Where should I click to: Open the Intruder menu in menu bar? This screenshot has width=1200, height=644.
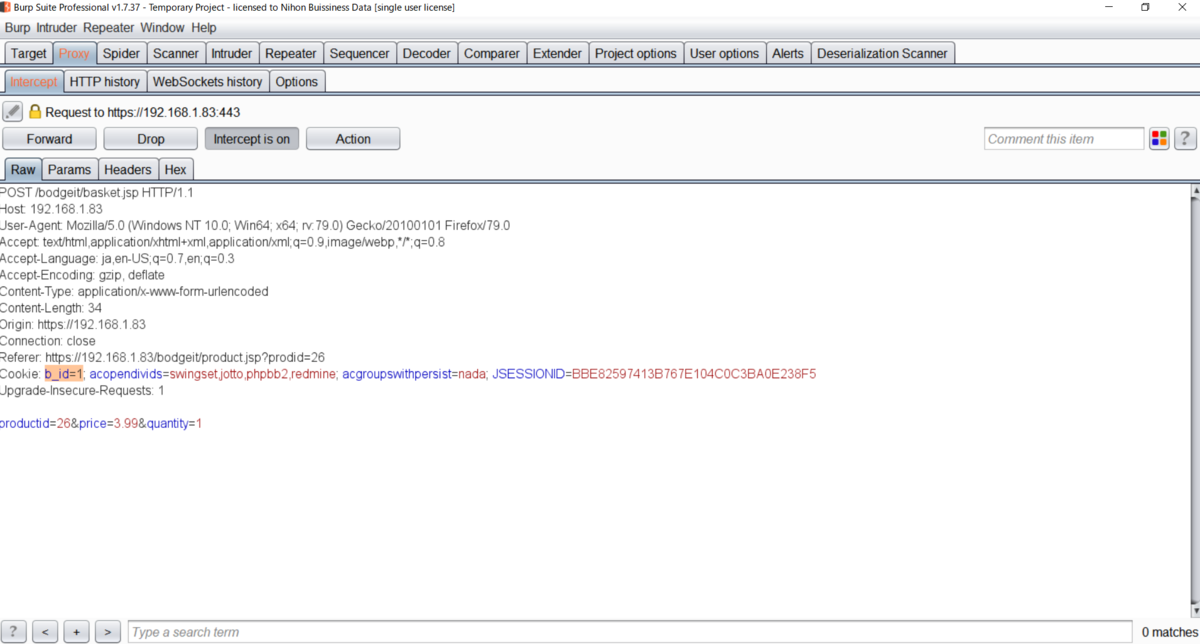[x=58, y=28]
